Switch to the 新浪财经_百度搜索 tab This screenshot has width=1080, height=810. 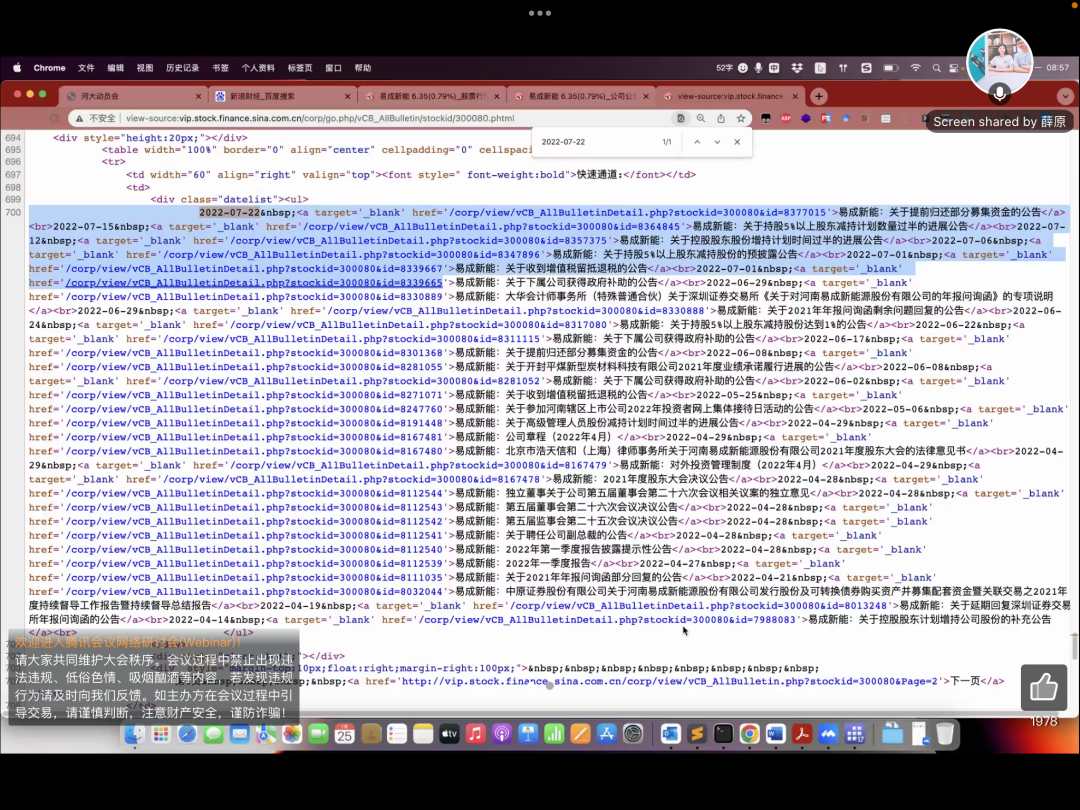click(x=282, y=96)
